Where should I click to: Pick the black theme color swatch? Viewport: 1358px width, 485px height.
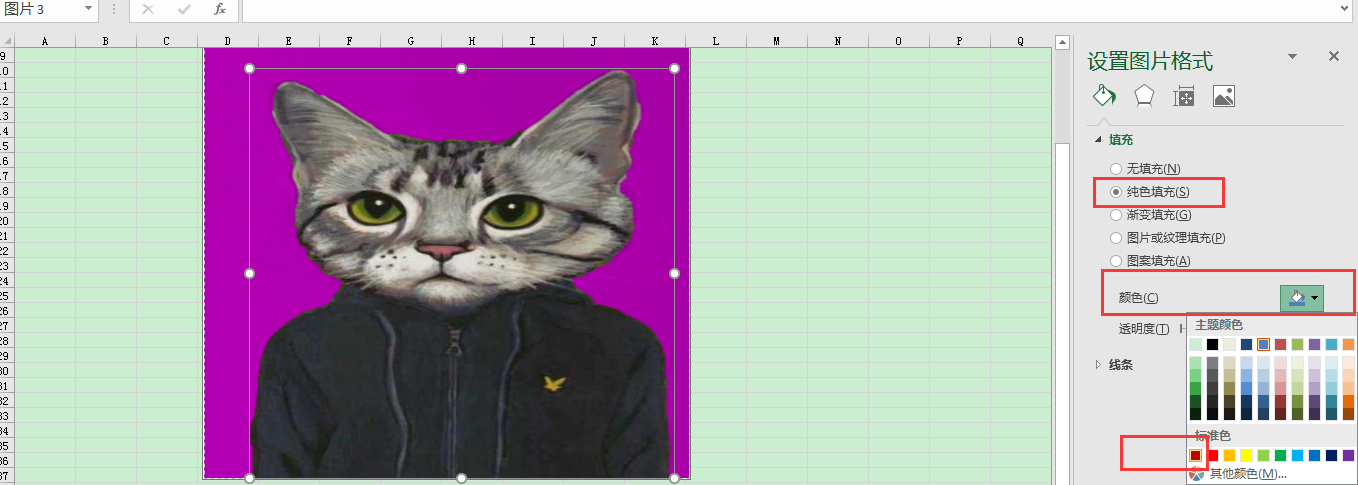tap(1213, 344)
